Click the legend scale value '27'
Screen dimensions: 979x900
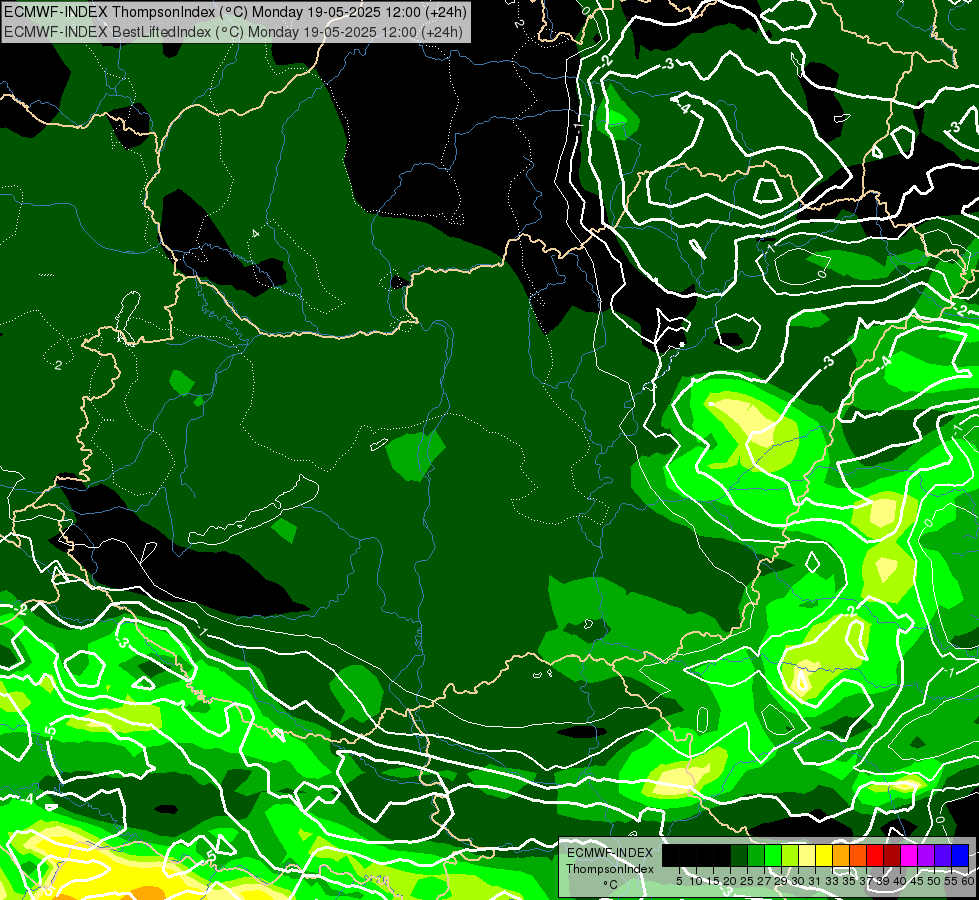pos(764,881)
